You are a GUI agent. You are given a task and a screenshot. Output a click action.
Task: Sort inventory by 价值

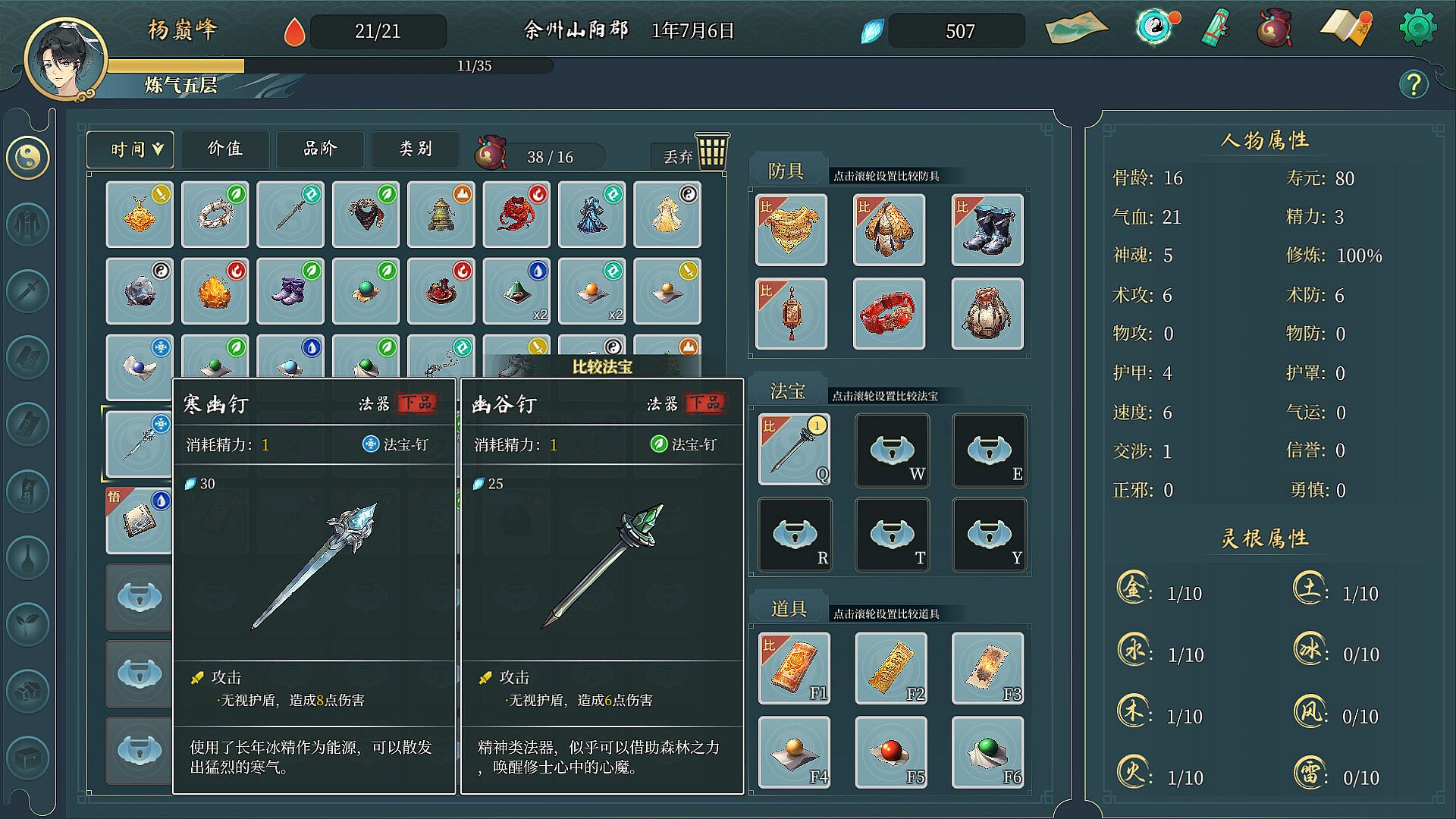pos(225,149)
